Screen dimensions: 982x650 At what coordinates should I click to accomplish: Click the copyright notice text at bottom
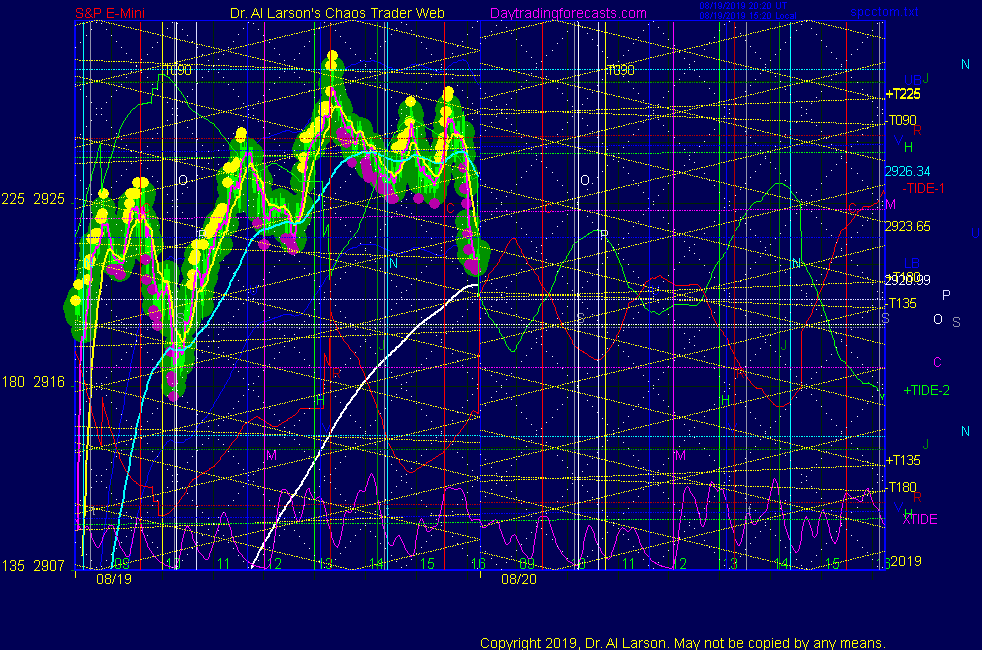click(683, 643)
